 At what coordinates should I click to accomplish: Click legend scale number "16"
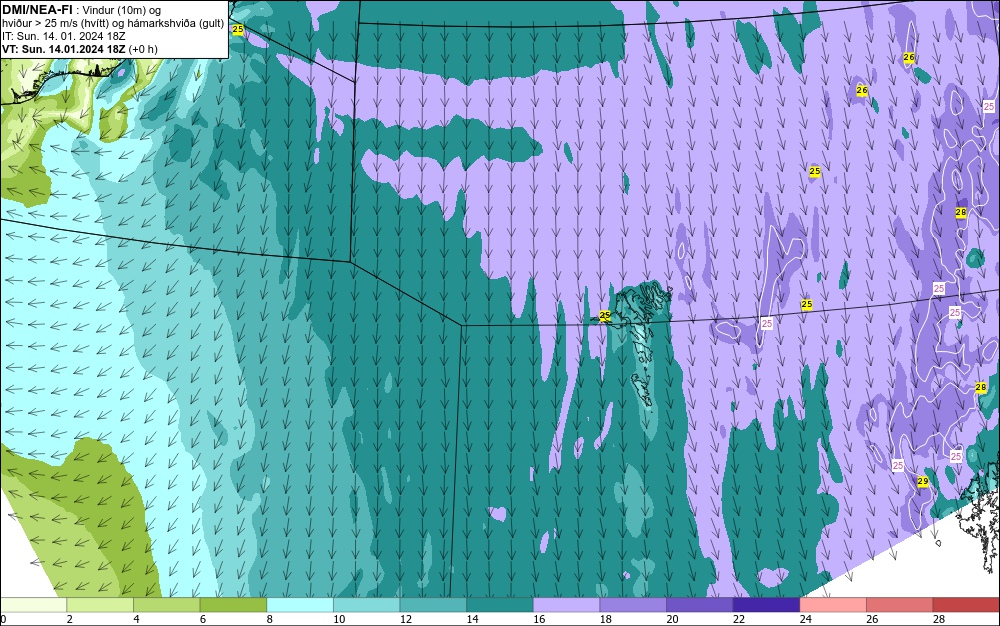click(539, 619)
